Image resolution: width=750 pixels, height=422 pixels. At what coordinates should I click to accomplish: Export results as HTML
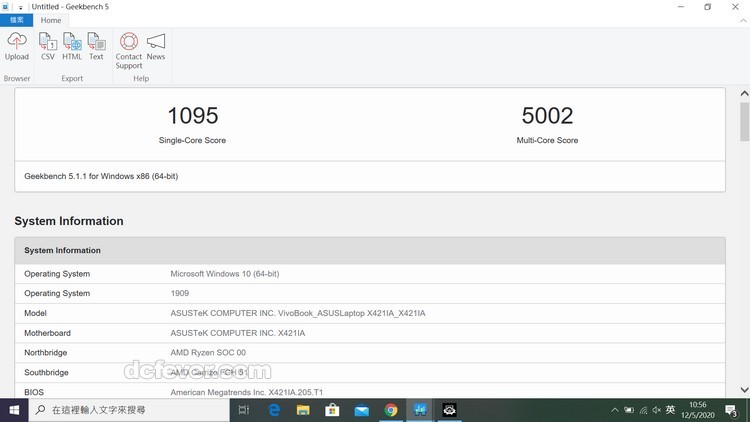point(72,46)
